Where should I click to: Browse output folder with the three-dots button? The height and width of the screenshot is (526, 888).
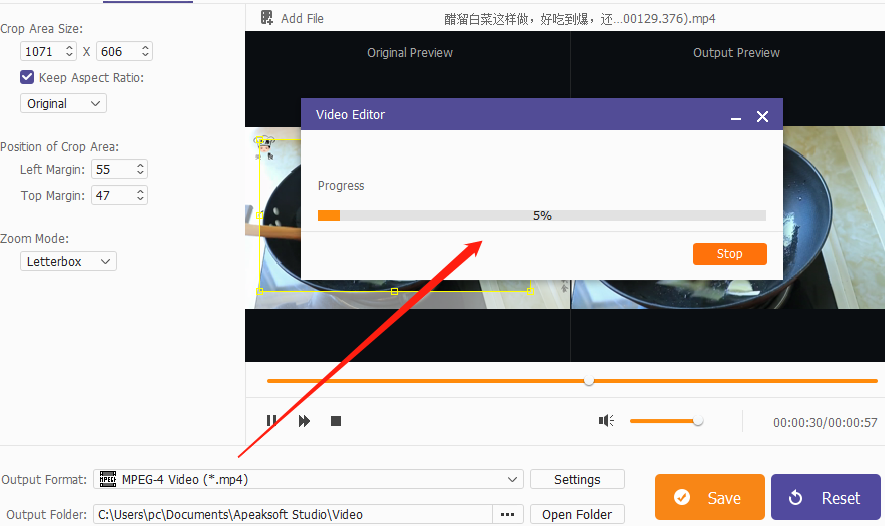pyautogui.click(x=507, y=514)
